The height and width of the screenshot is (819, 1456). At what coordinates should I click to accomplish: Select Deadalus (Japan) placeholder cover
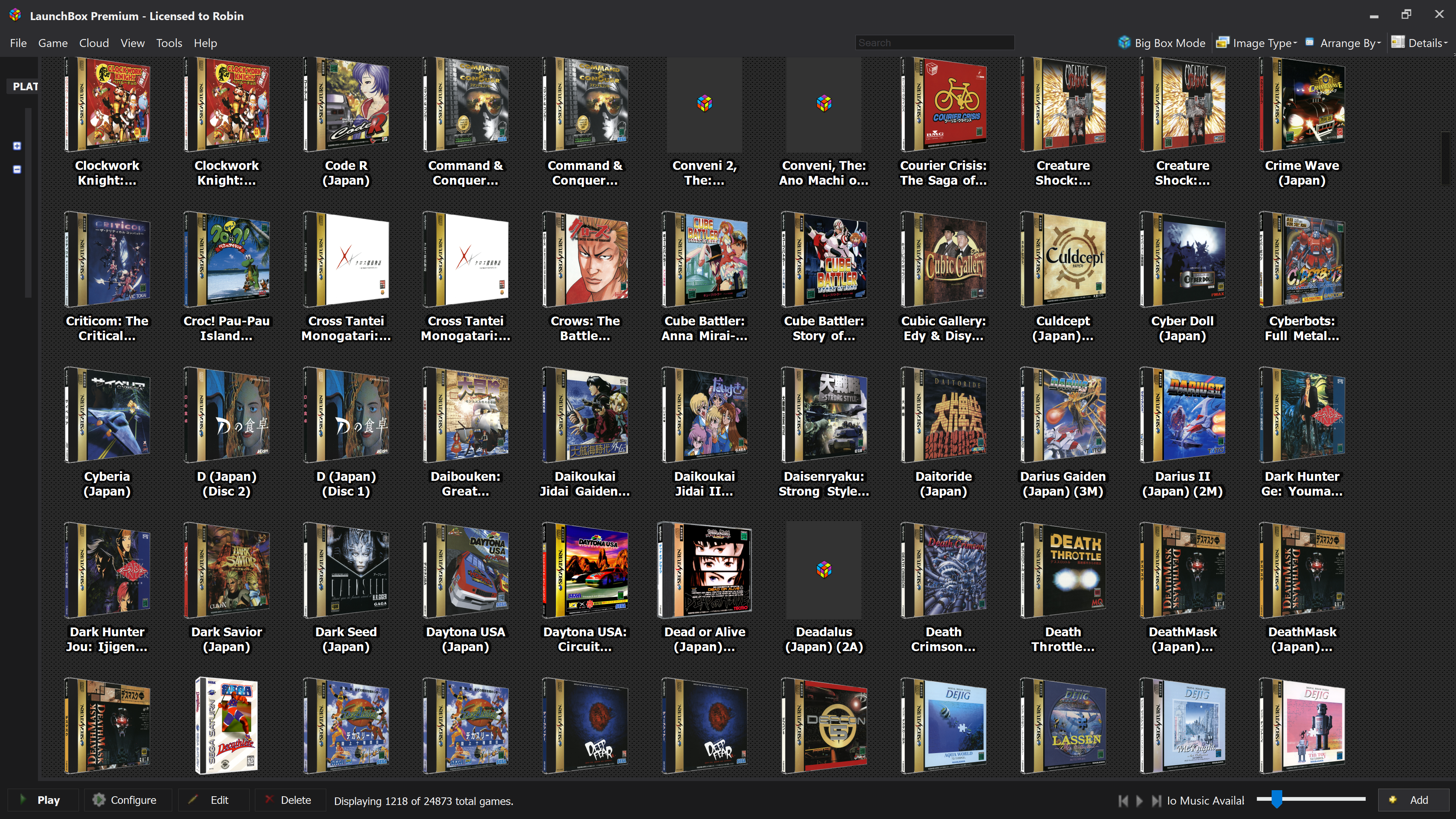824,571
